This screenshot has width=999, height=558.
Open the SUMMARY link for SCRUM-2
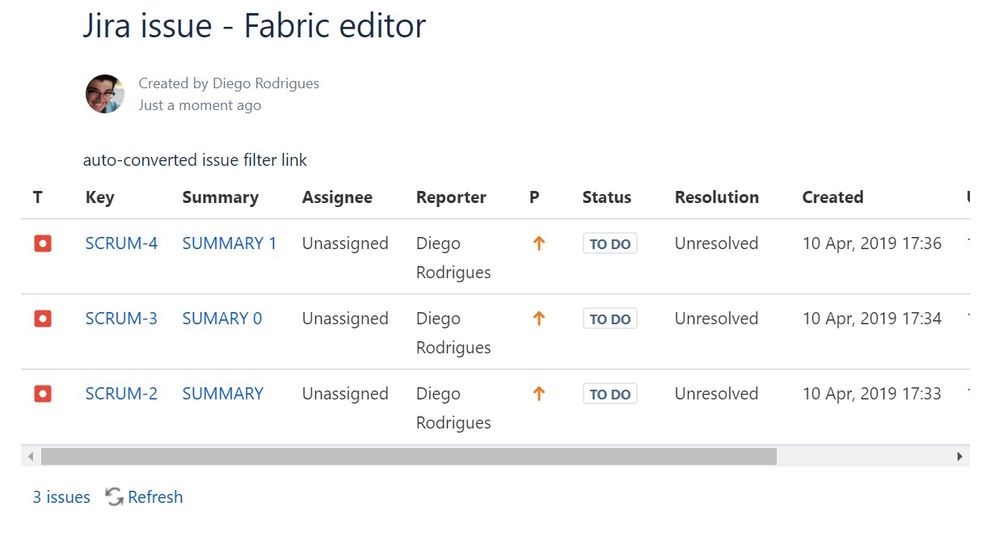[x=223, y=394]
